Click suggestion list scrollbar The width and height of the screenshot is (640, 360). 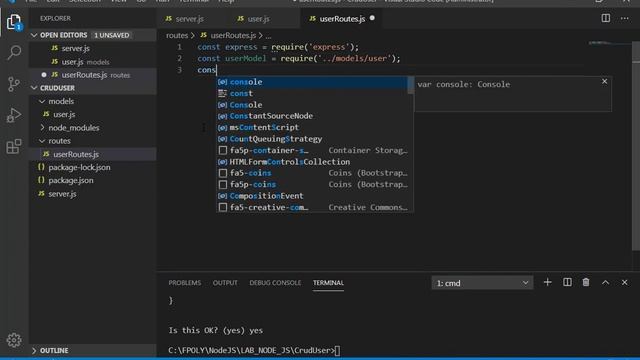[411, 85]
